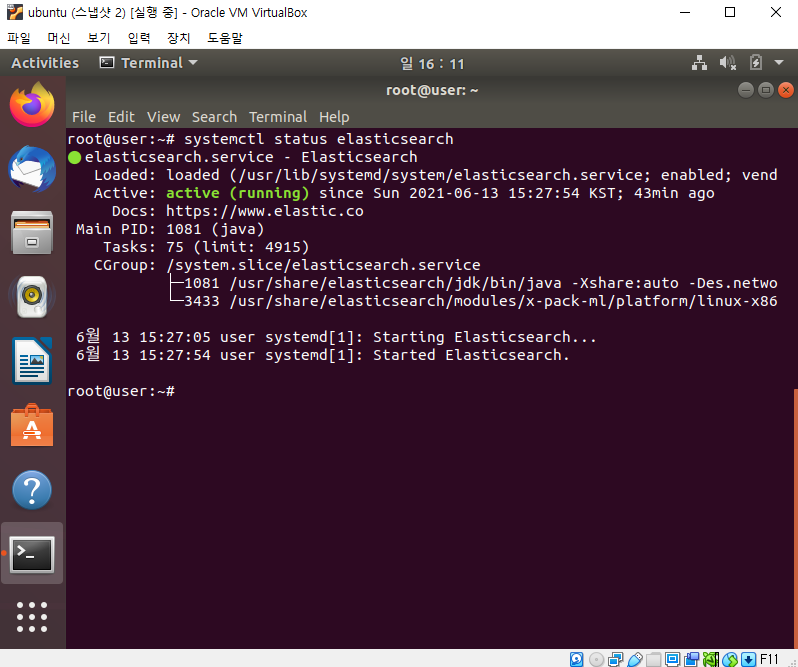Expand the system menu arrow in top bar
Image resolution: width=798 pixels, height=667 pixels.
point(779,63)
